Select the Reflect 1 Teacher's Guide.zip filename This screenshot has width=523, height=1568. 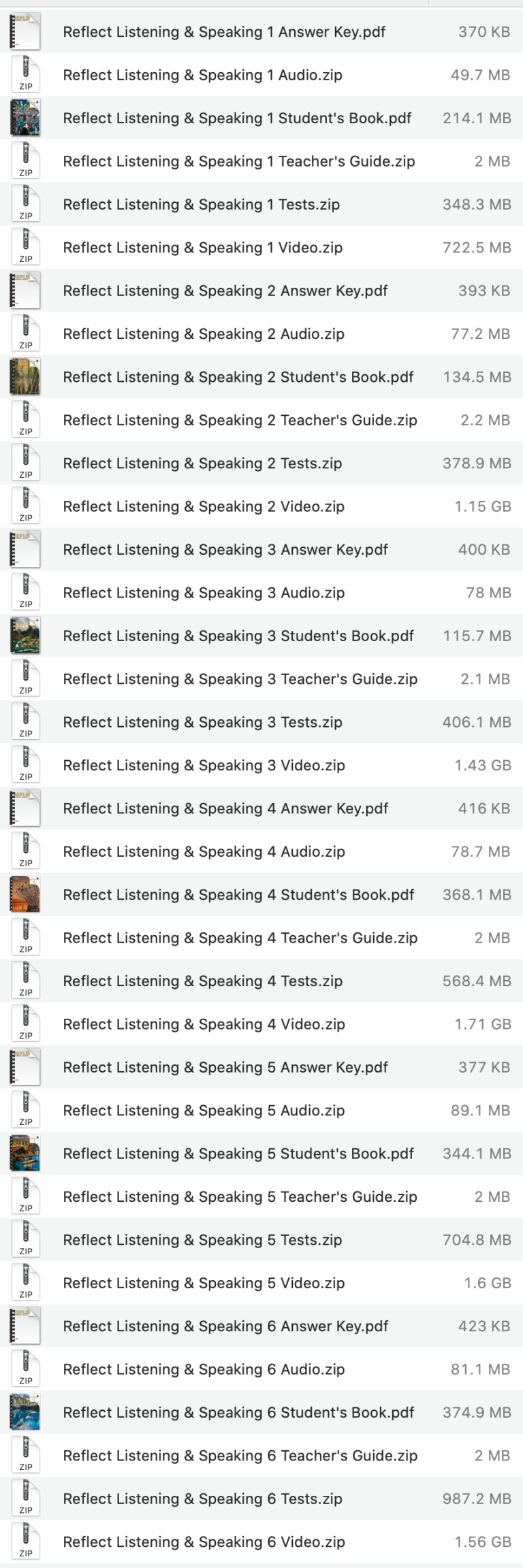click(238, 161)
